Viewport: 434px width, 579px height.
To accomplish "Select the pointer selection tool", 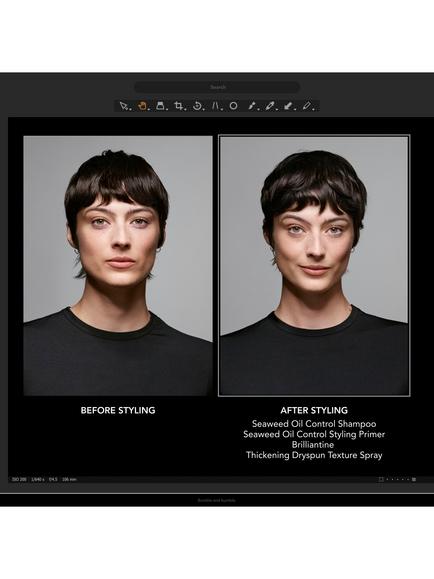I will pos(124,106).
